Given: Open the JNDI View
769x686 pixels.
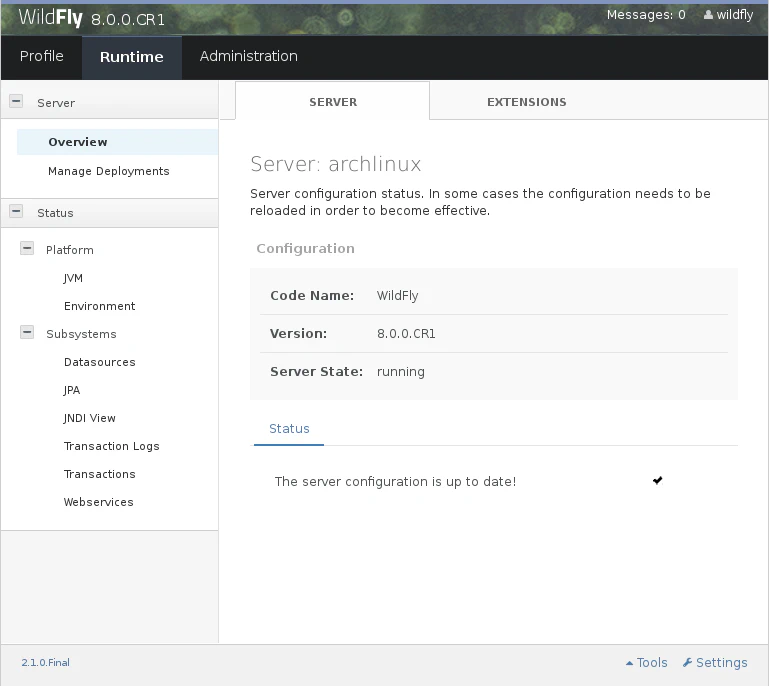Looking at the screenshot, I should point(89,418).
